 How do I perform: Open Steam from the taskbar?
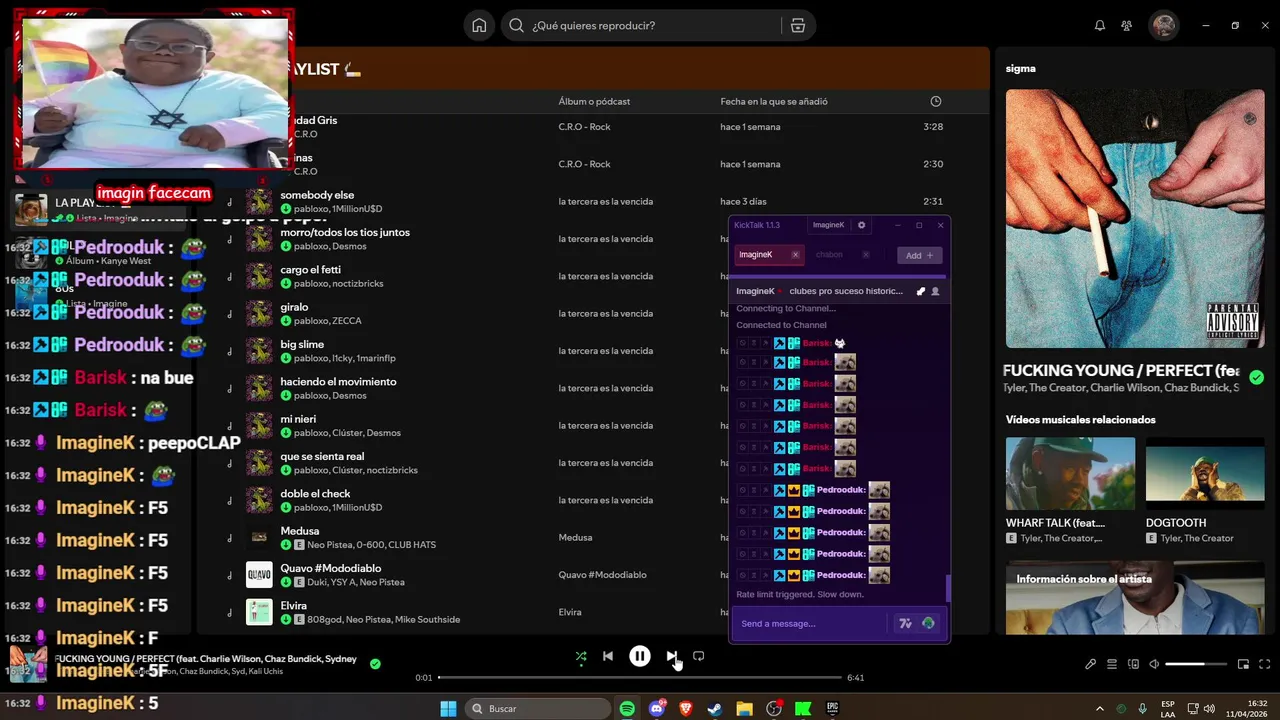715,708
